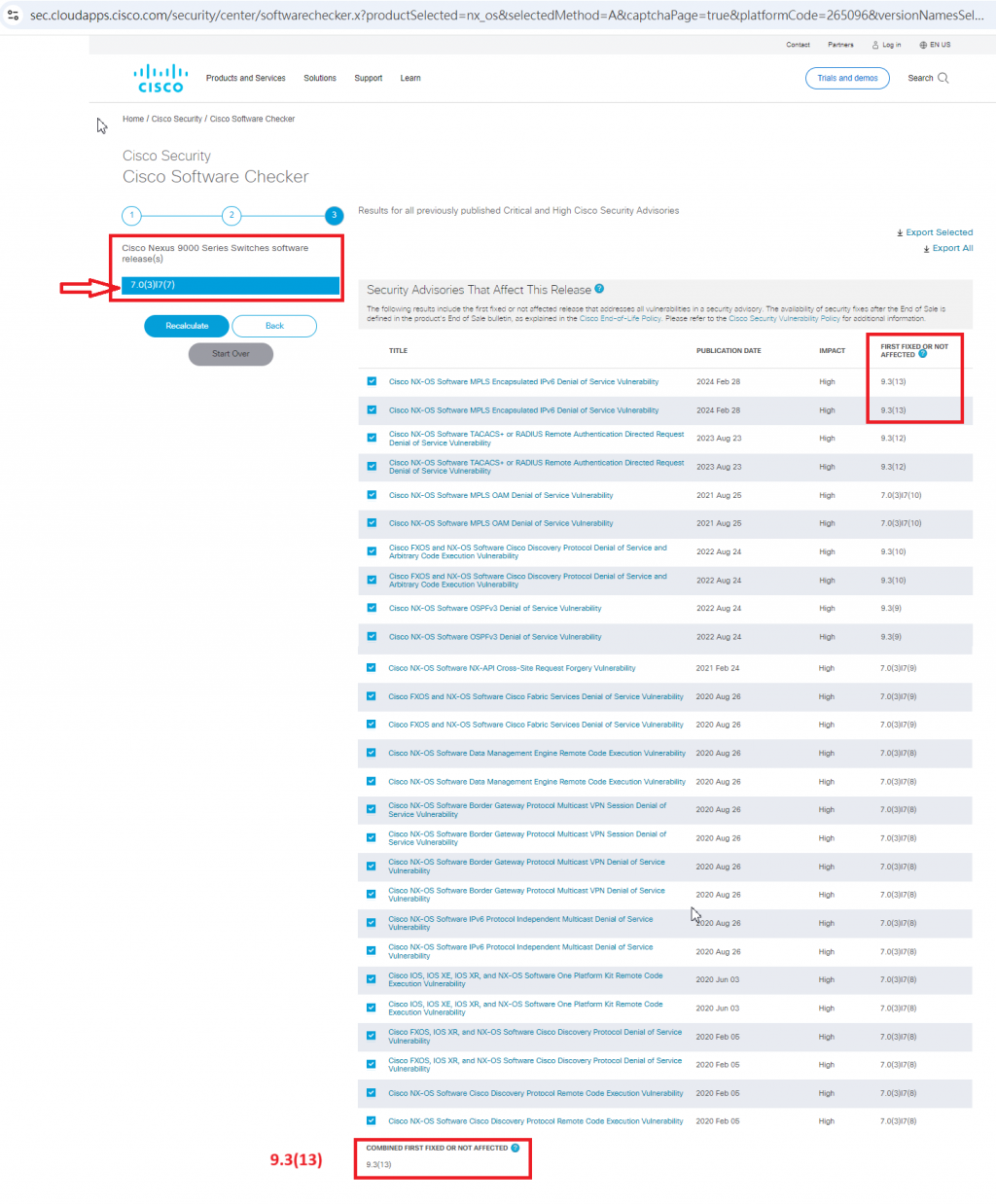
Task: Toggle first MPLS OAM Denial of Service checkbox
Action: (372, 495)
